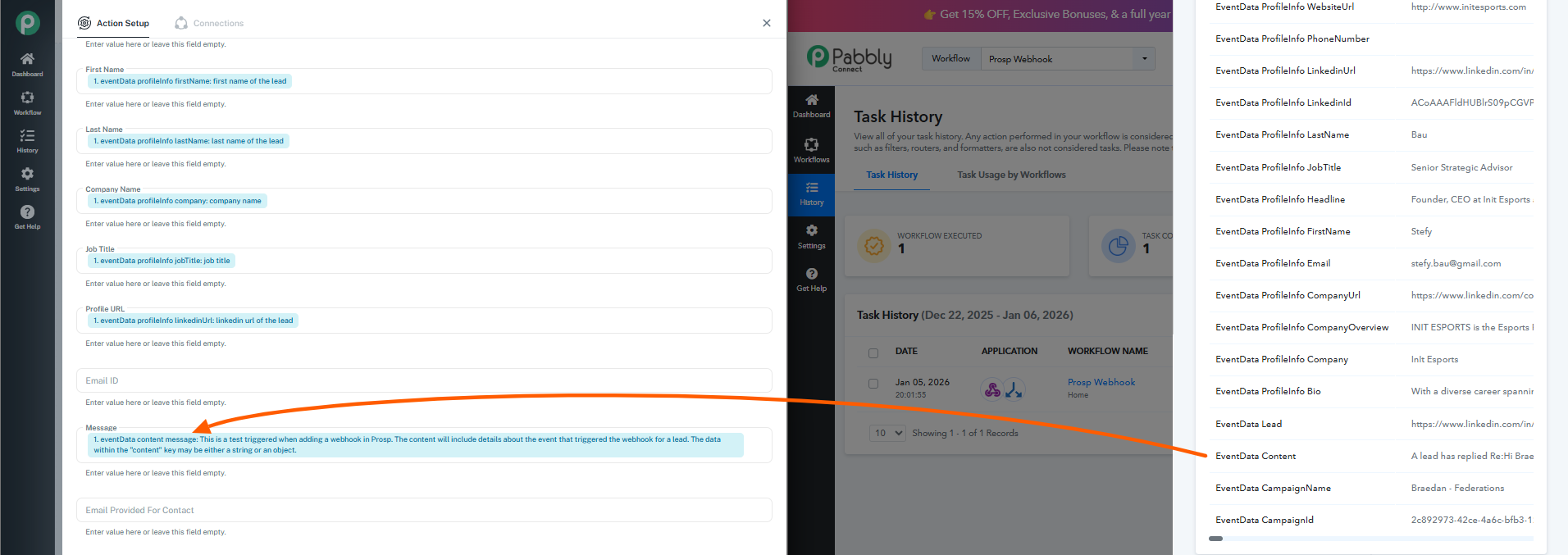Open Settings in the far-left sidebar

27,180
